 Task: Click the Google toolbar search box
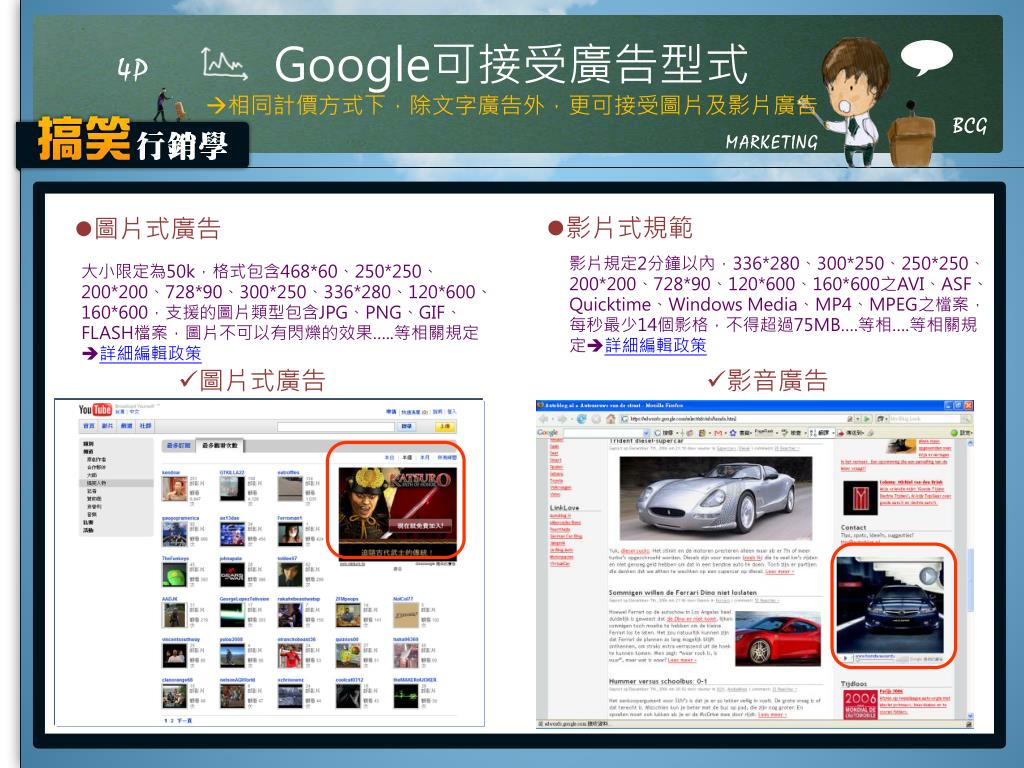603,433
